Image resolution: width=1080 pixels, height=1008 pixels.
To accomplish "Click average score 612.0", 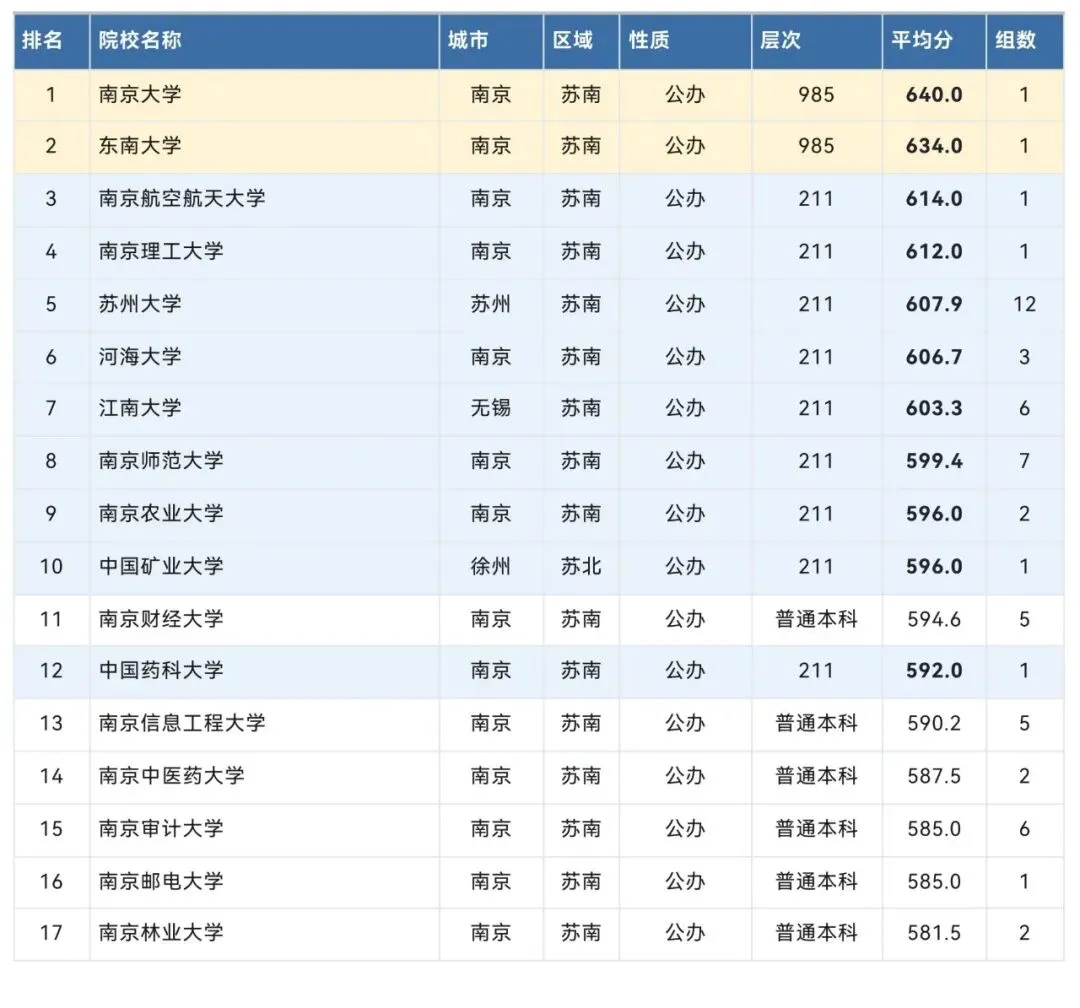I will click(934, 251).
